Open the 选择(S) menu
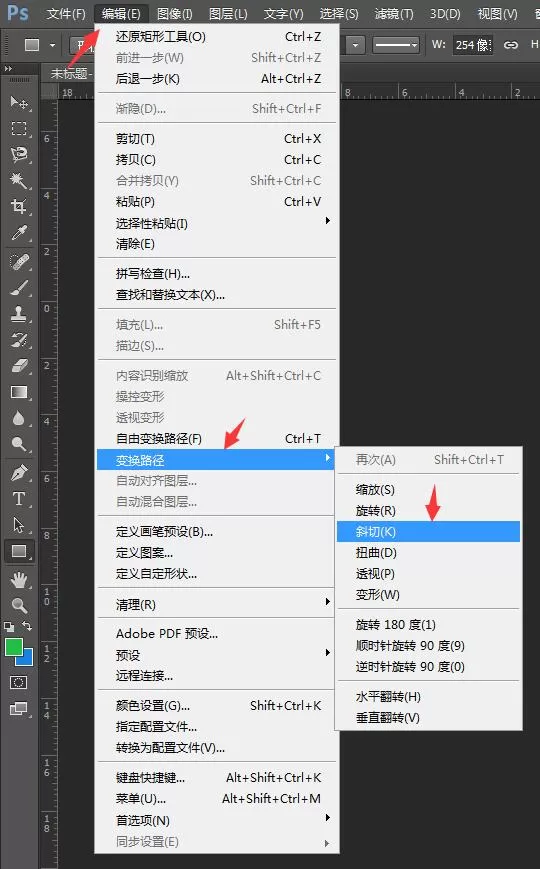The height and width of the screenshot is (869, 540). (x=339, y=13)
